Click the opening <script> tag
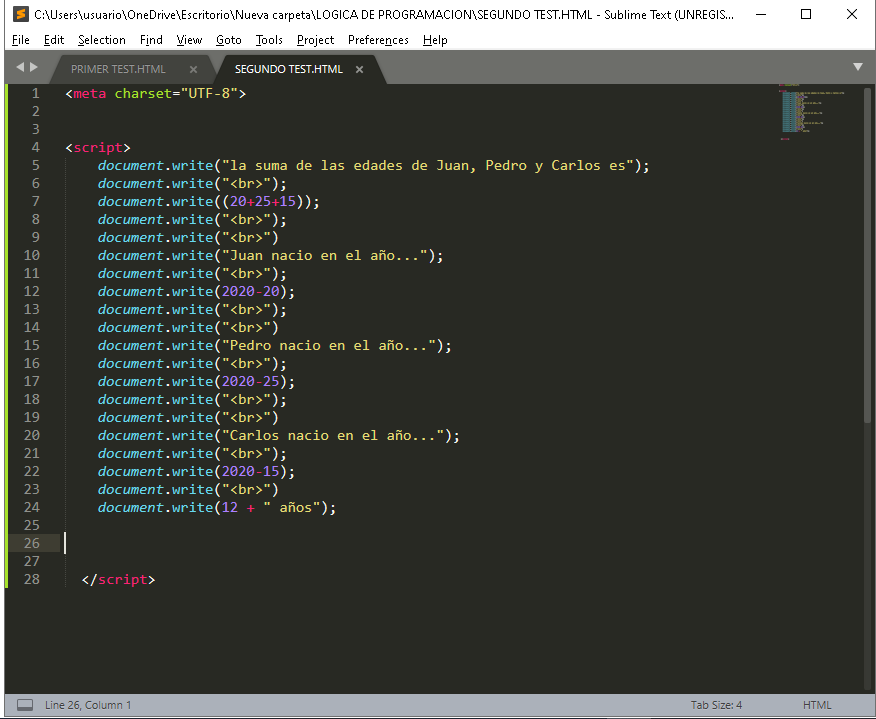This screenshot has height=719, width=876. point(98,147)
